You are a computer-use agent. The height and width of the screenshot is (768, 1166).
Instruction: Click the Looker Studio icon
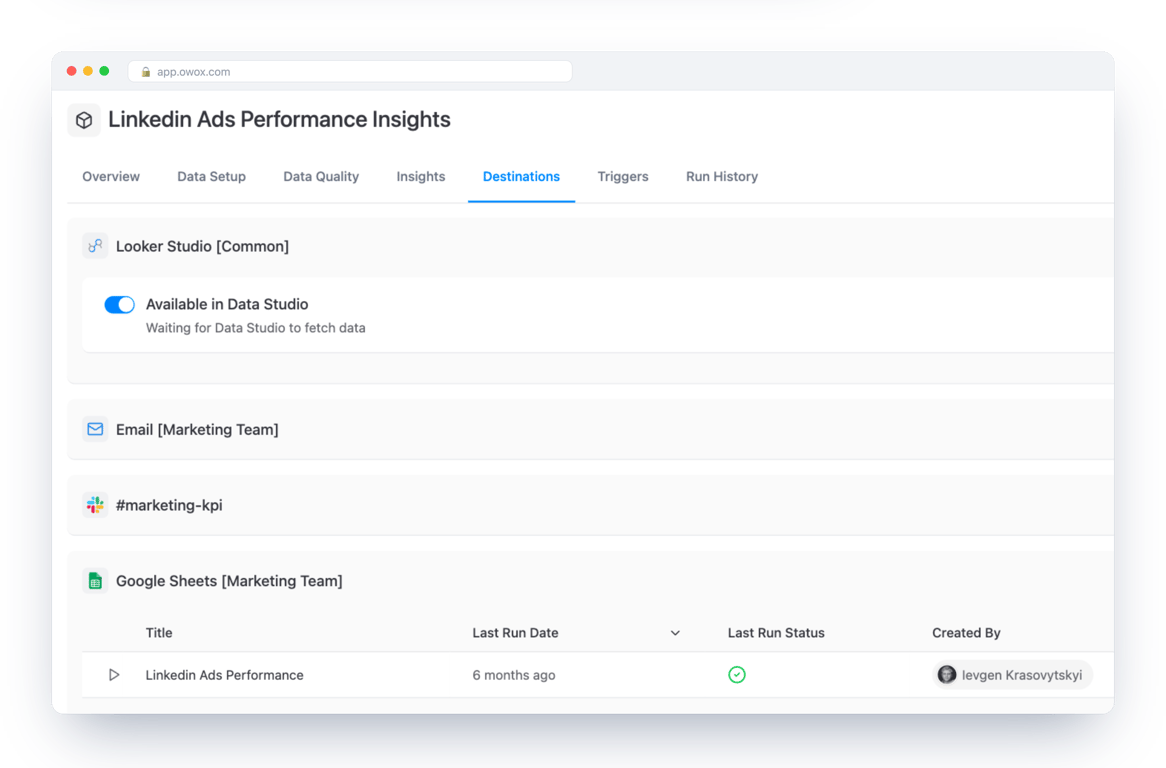click(x=95, y=246)
